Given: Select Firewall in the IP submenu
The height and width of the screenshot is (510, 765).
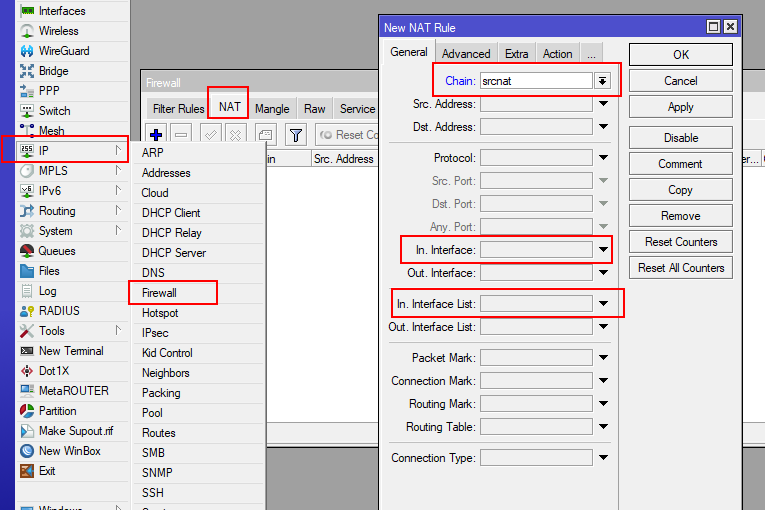Looking at the screenshot, I should coord(159,293).
